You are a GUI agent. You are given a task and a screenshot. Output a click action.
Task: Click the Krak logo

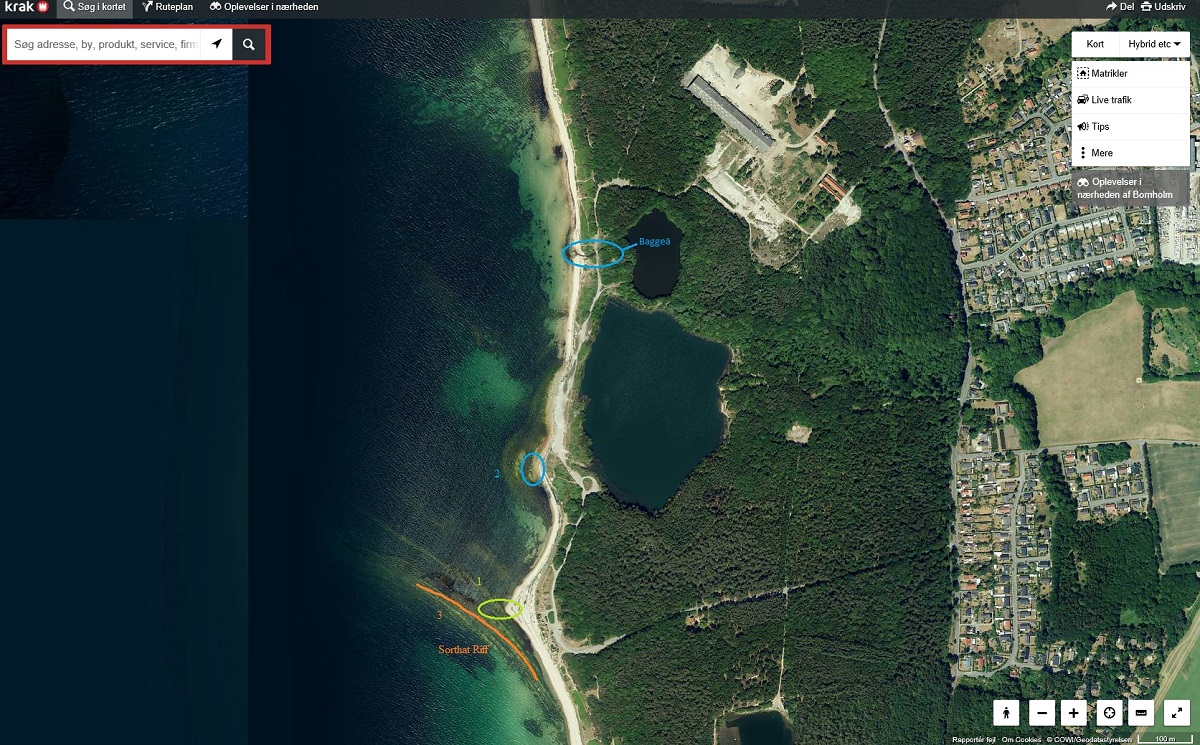point(26,7)
